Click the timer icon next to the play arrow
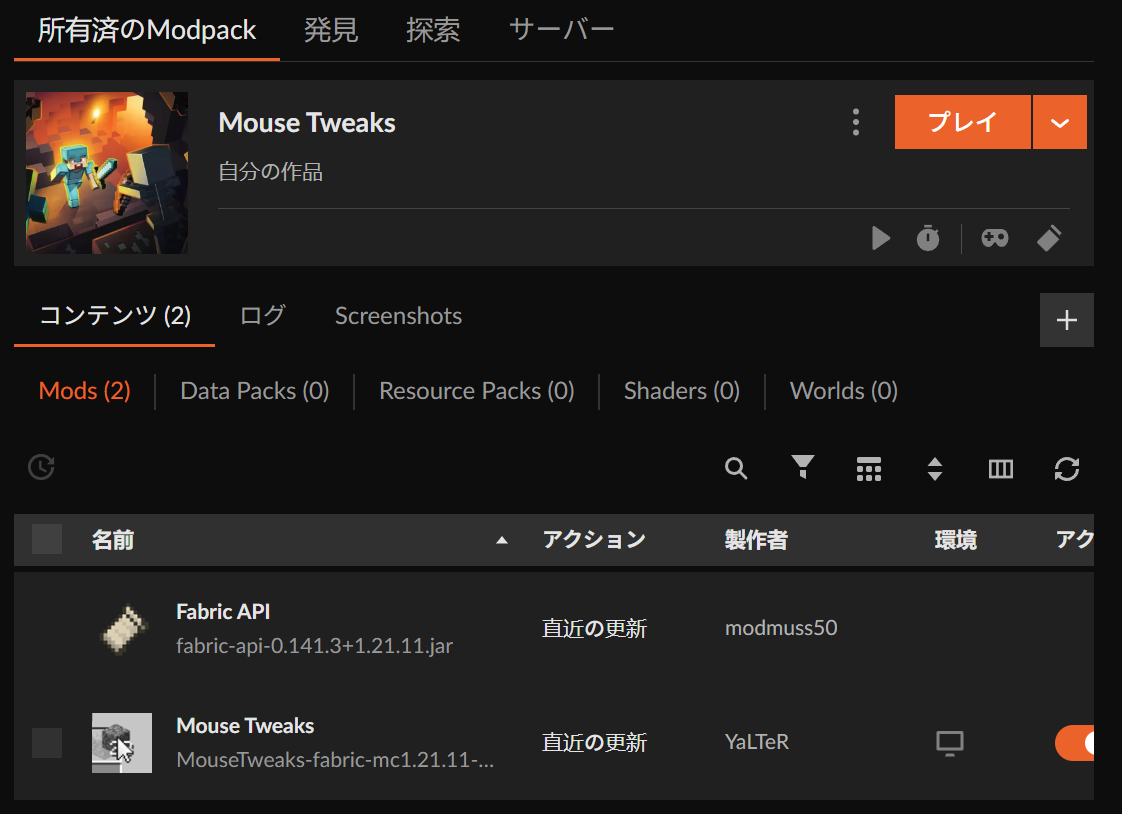 coord(928,238)
